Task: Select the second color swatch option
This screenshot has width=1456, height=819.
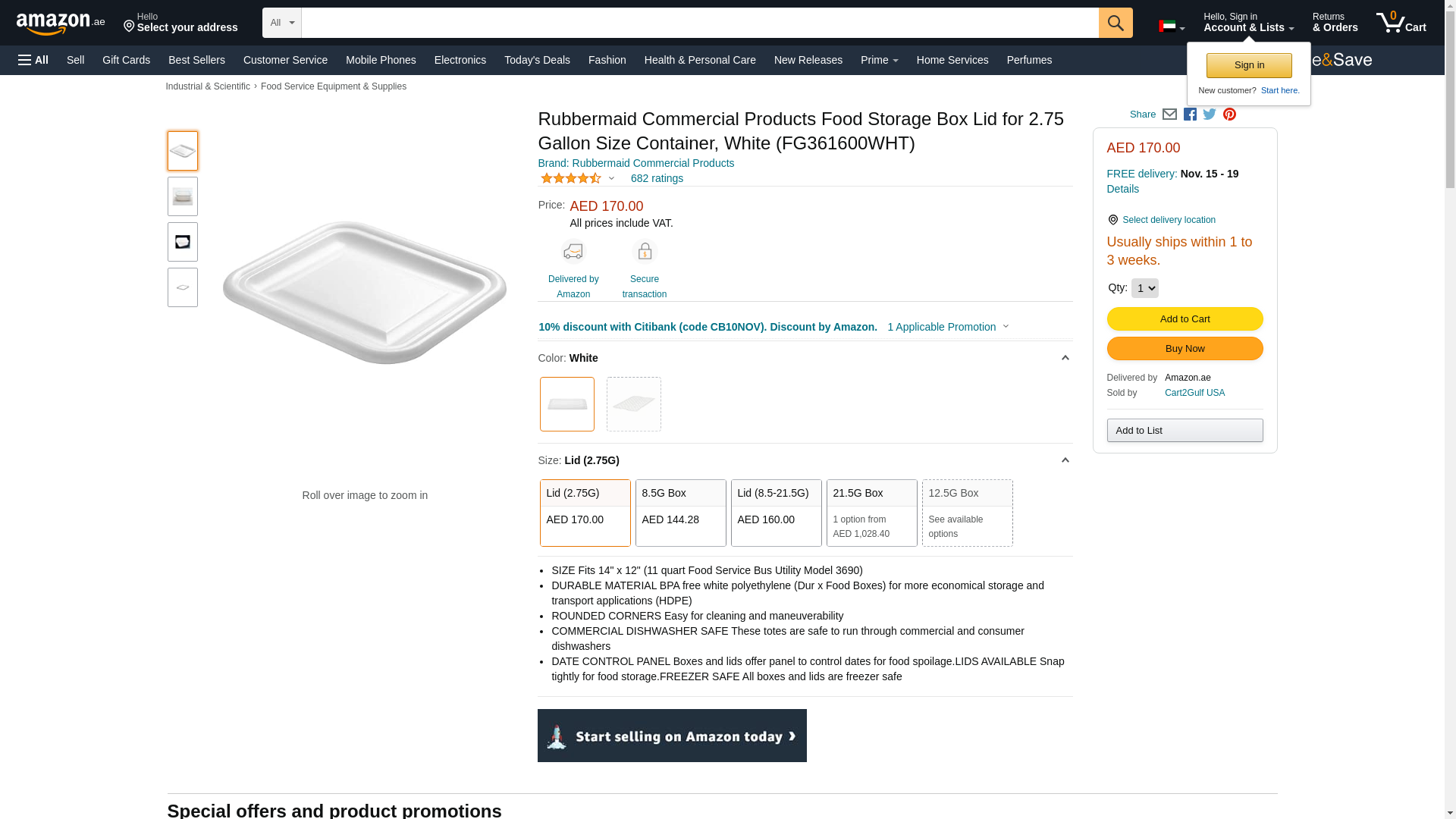Action: (633, 404)
